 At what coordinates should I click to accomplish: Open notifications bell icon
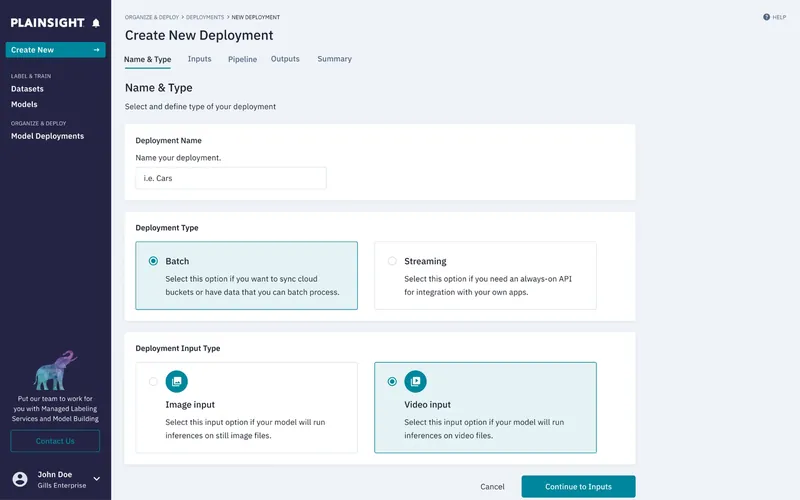click(96, 23)
